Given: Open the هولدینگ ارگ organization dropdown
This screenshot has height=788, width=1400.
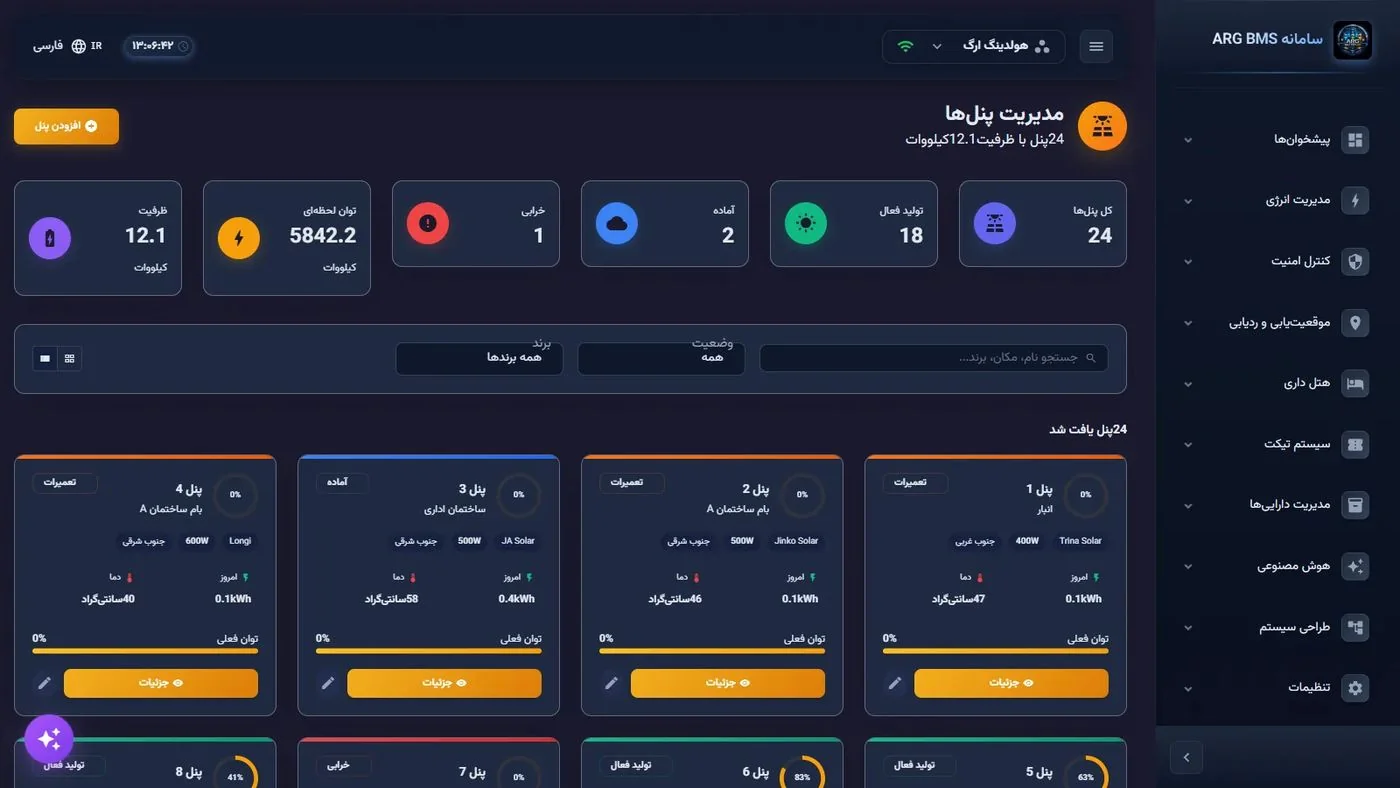Looking at the screenshot, I should (974, 46).
